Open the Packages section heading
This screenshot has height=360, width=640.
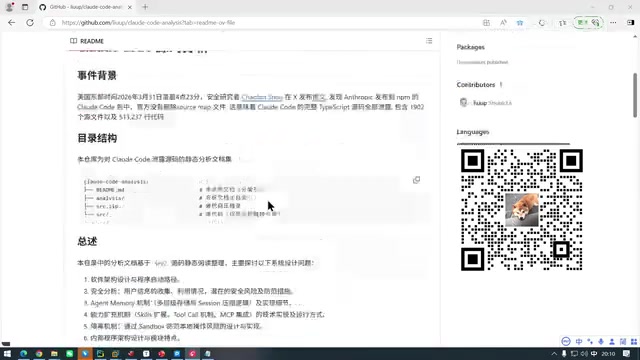[471, 47]
